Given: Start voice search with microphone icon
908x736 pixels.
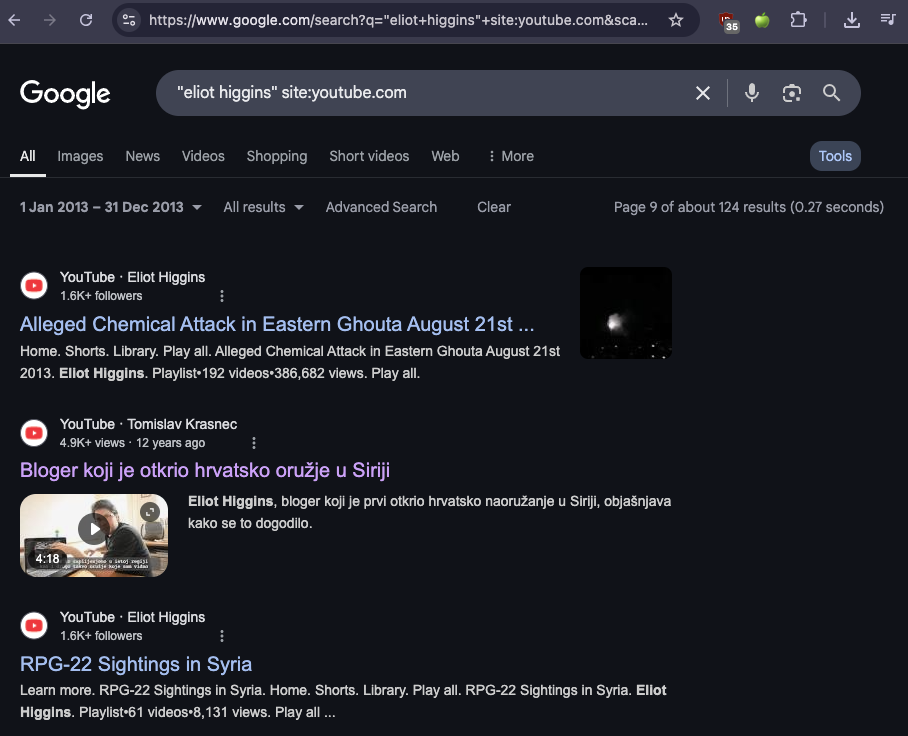Looking at the screenshot, I should (x=752, y=93).
